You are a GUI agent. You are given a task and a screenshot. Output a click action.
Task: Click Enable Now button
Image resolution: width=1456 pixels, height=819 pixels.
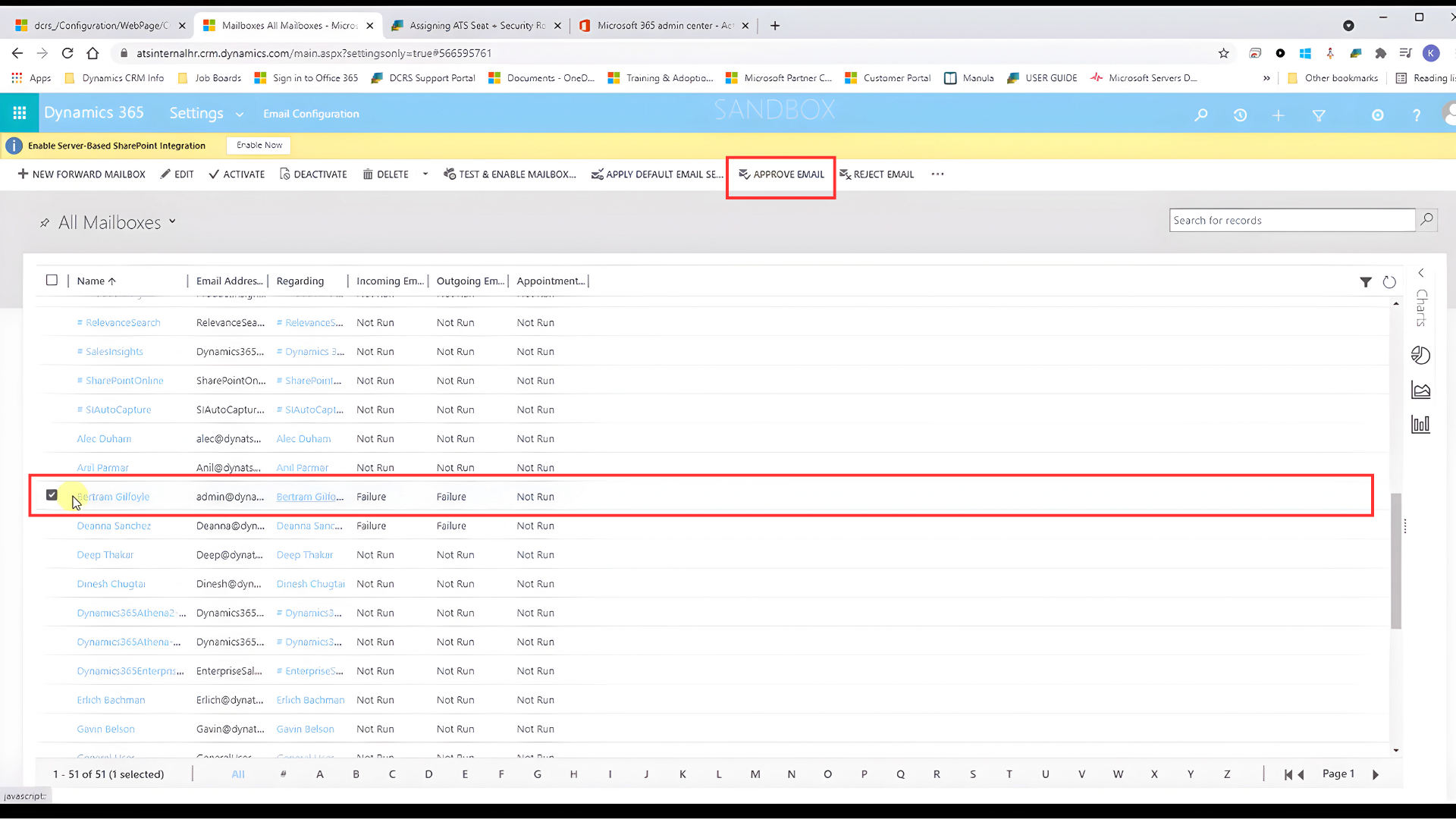[x=259, y=145]
